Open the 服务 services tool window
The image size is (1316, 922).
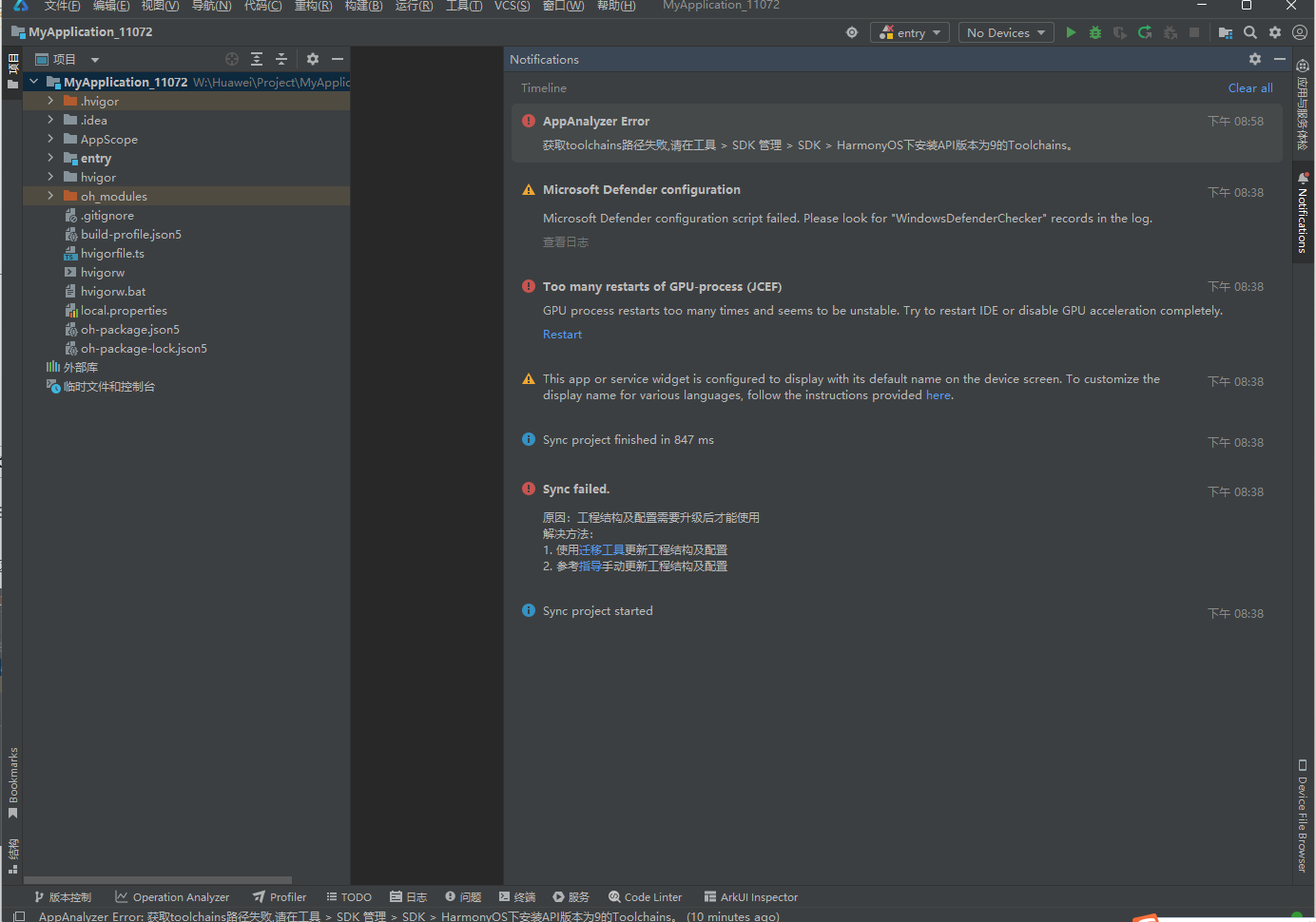pos(571,897)
